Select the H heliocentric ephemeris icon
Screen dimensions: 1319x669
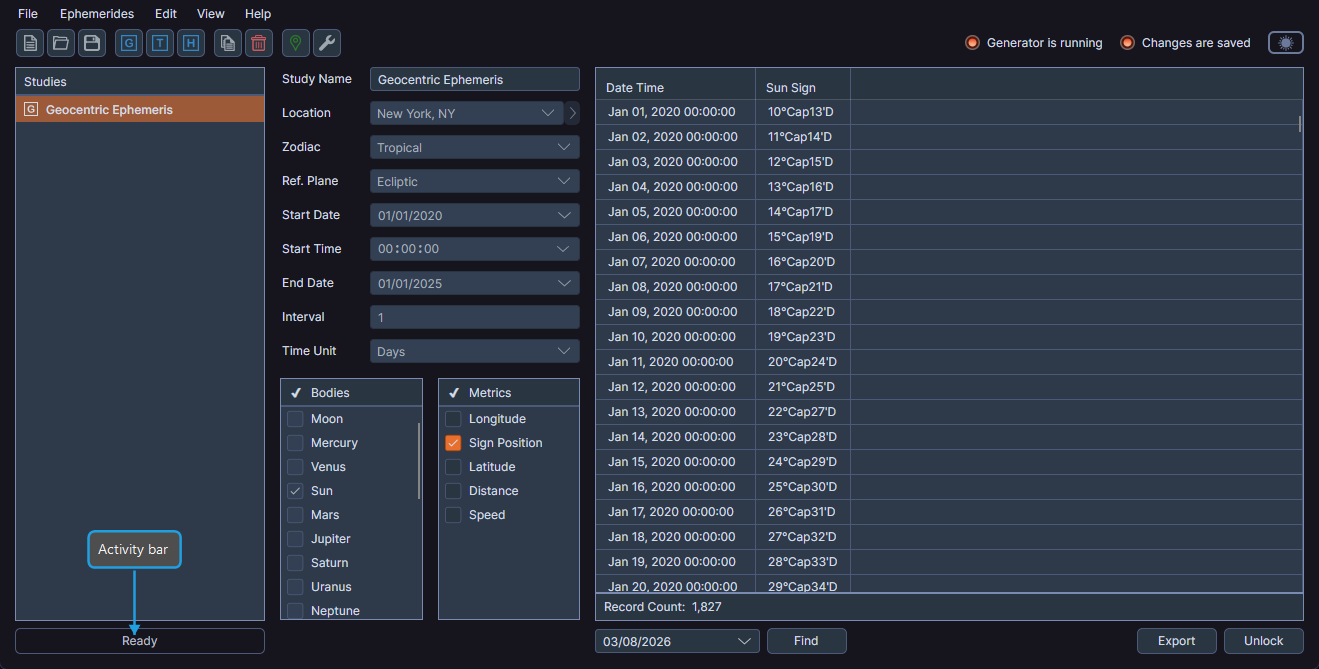pyautogui.click(x=190, y=43)
